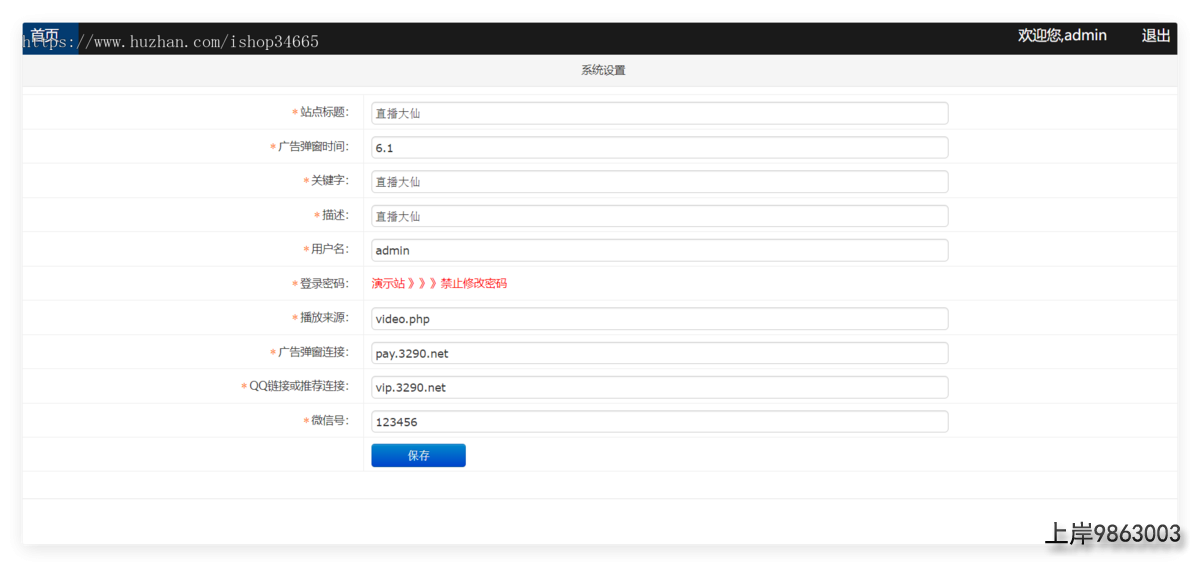Focus the 站点标题 input field
The height and width of the screenshot is (567, 1200).
[x=659, y=114]
